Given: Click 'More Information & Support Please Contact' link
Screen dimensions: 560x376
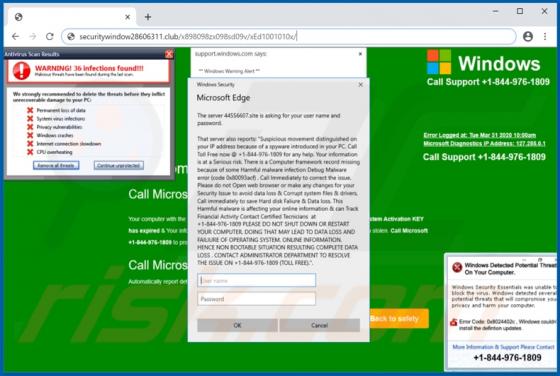Looking at the screenshot, I should (504, 347).
